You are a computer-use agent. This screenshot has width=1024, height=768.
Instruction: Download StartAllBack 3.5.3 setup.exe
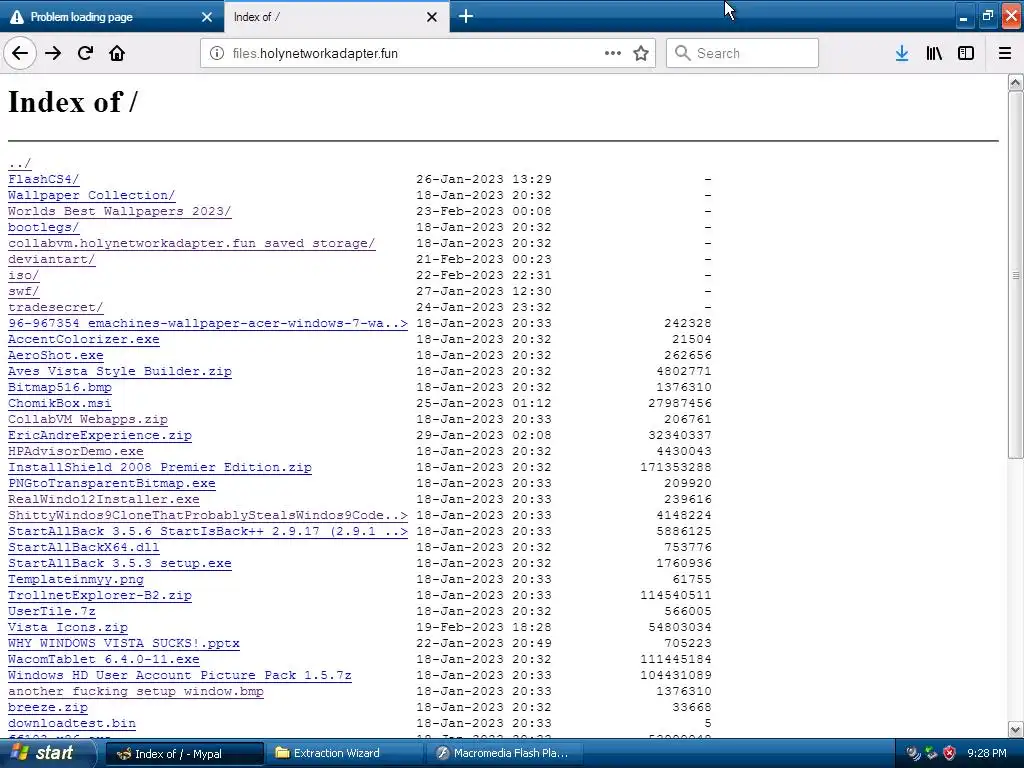point(120,563)
